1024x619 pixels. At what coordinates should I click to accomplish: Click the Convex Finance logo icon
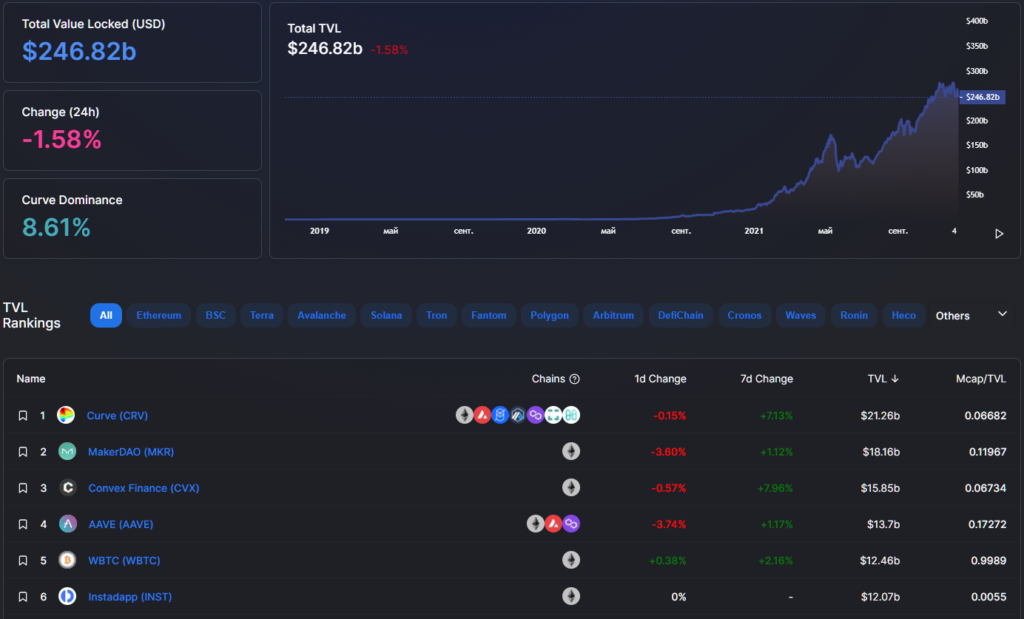click(67, 488)
